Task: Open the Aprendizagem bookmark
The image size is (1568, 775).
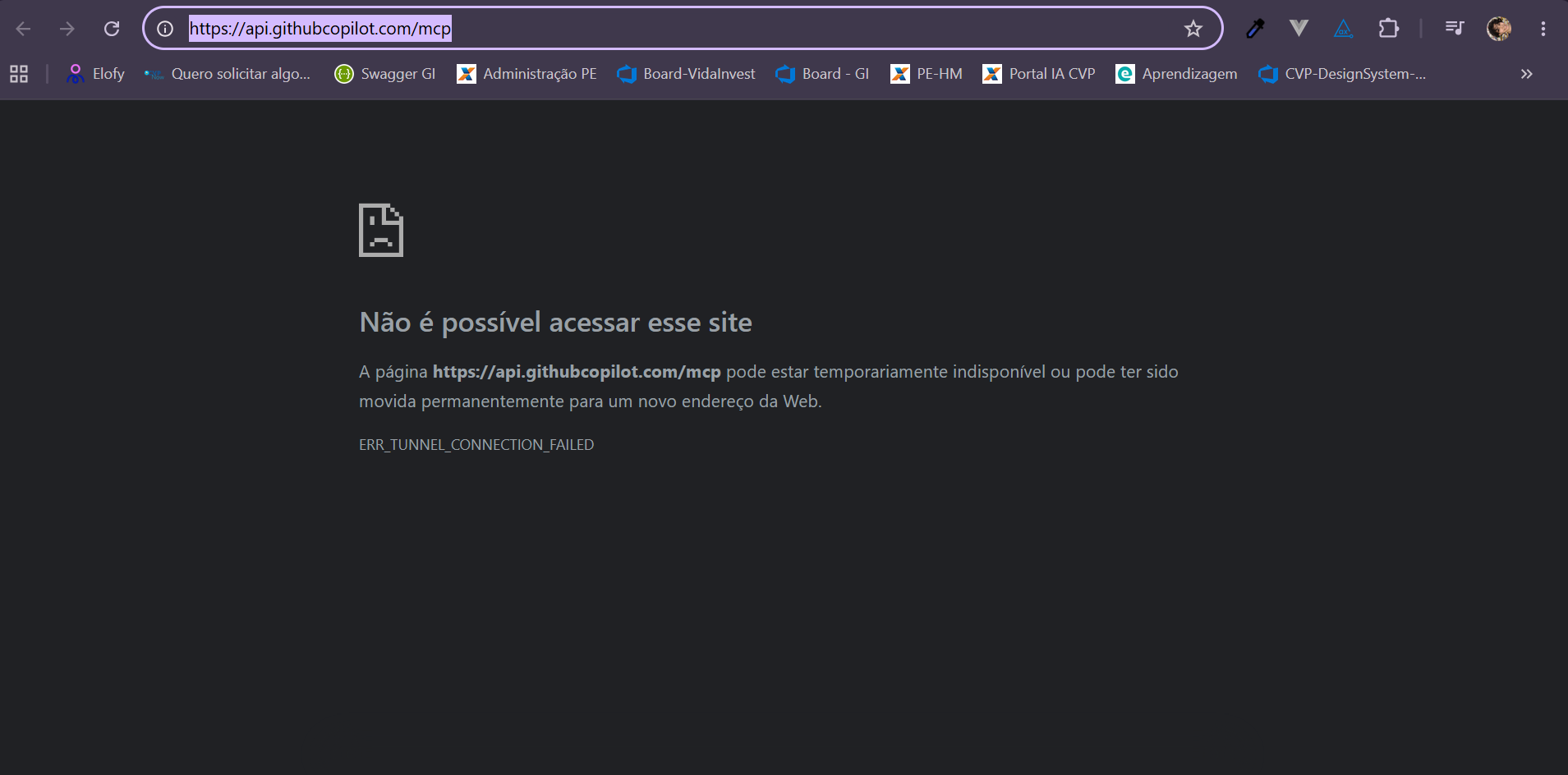Action: 1176,74
